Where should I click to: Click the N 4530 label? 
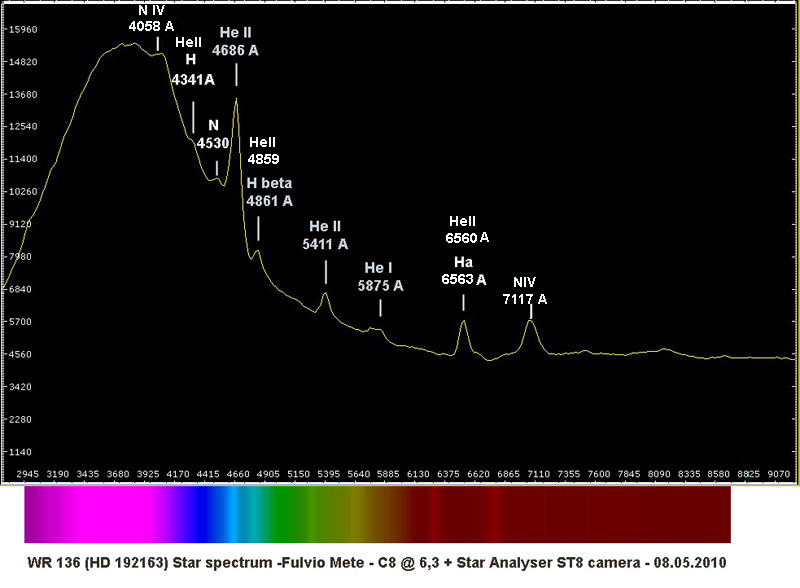coord(213,134)
